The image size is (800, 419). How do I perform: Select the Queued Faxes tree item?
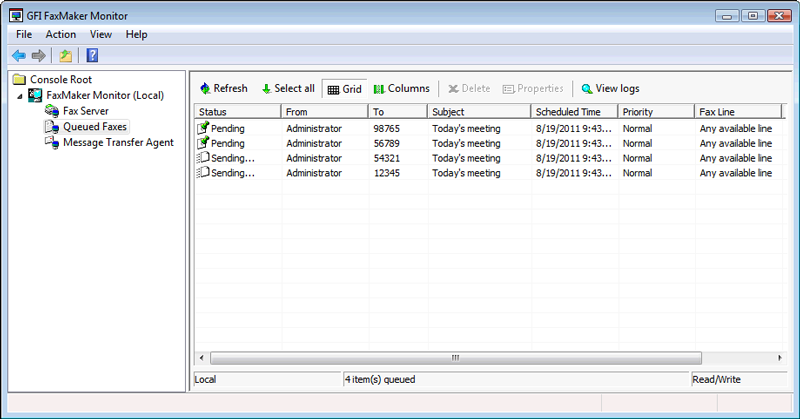pyautogui.click(x=95, y=127)
